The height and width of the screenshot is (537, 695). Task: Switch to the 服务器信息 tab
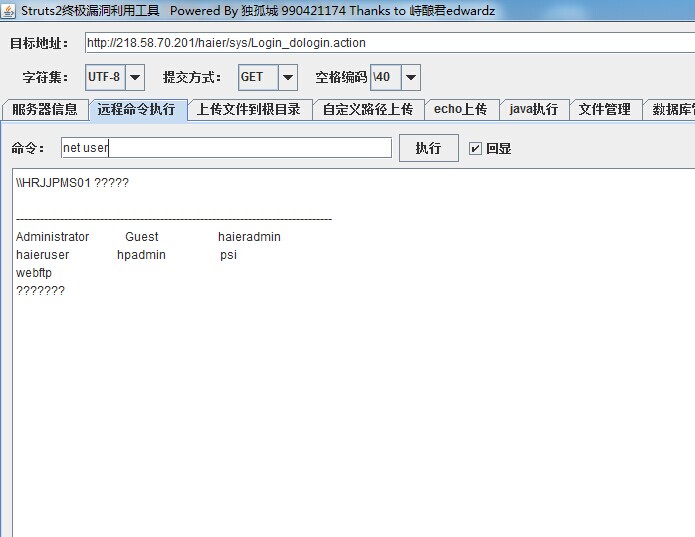pyautogui.click(x=45, y=109)
